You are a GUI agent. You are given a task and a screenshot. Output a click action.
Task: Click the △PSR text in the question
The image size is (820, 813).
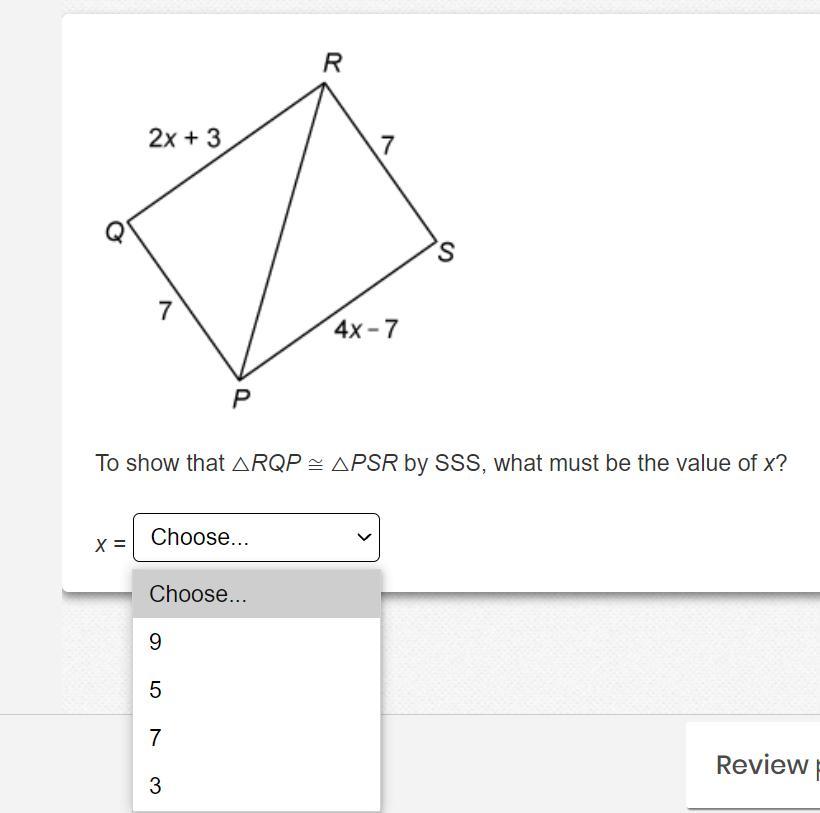tap(365, 463)
